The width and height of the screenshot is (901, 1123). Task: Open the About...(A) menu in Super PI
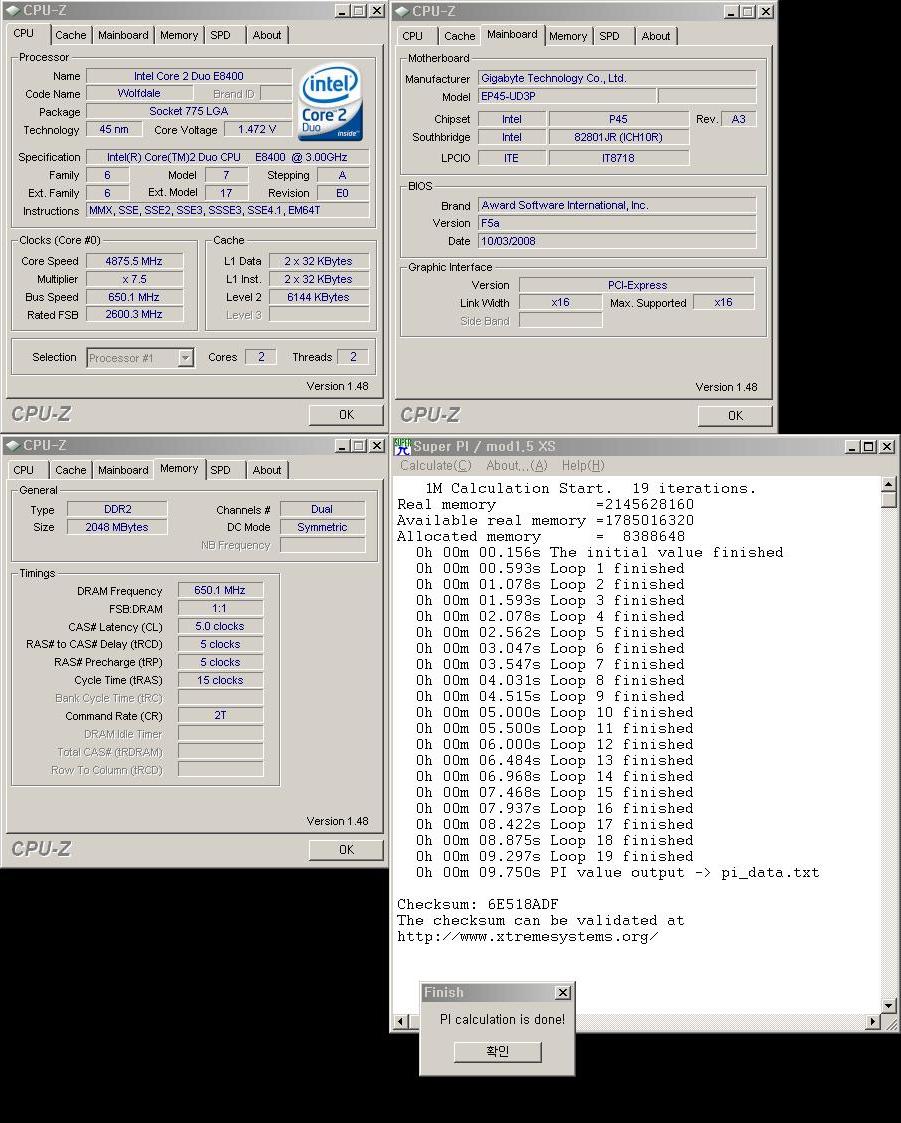(516, 466)
